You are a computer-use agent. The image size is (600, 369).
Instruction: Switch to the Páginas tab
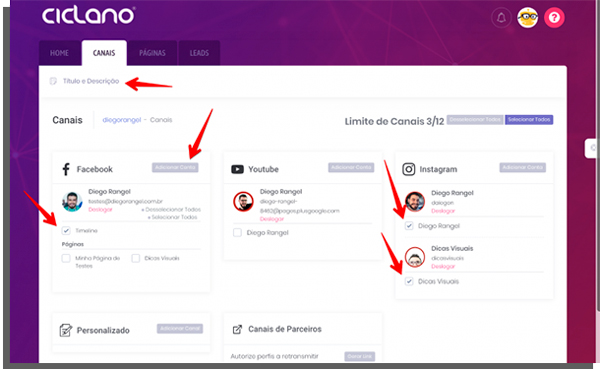(x=152, y=53)
